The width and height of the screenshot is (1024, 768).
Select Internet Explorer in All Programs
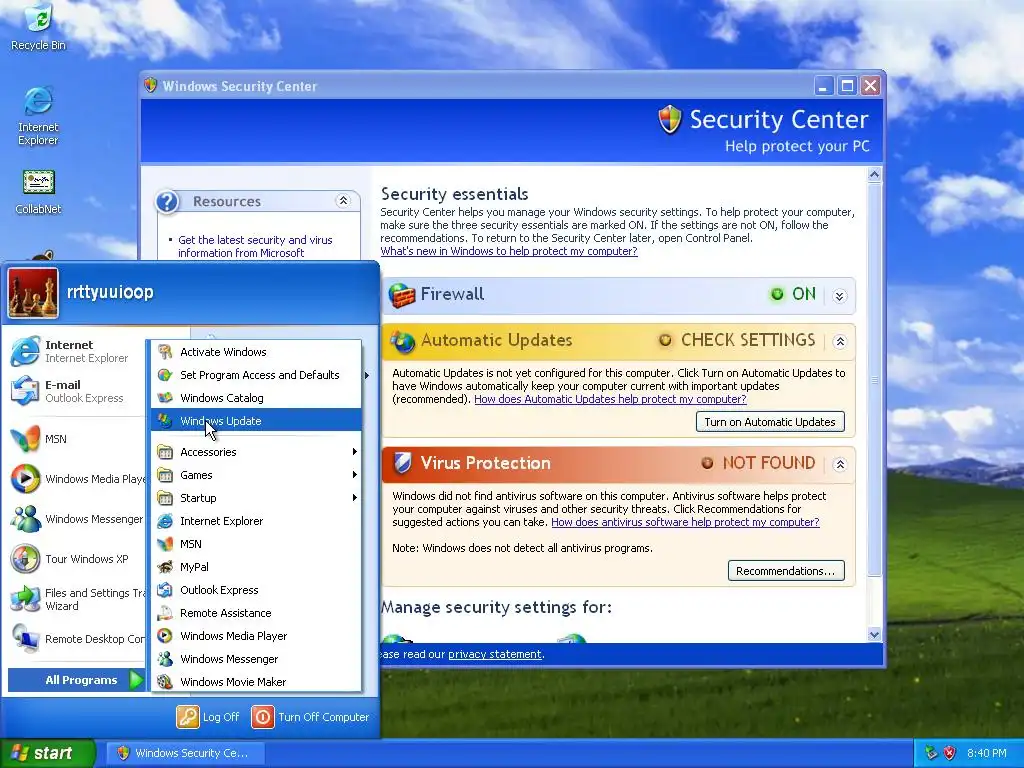click(256, 520)
